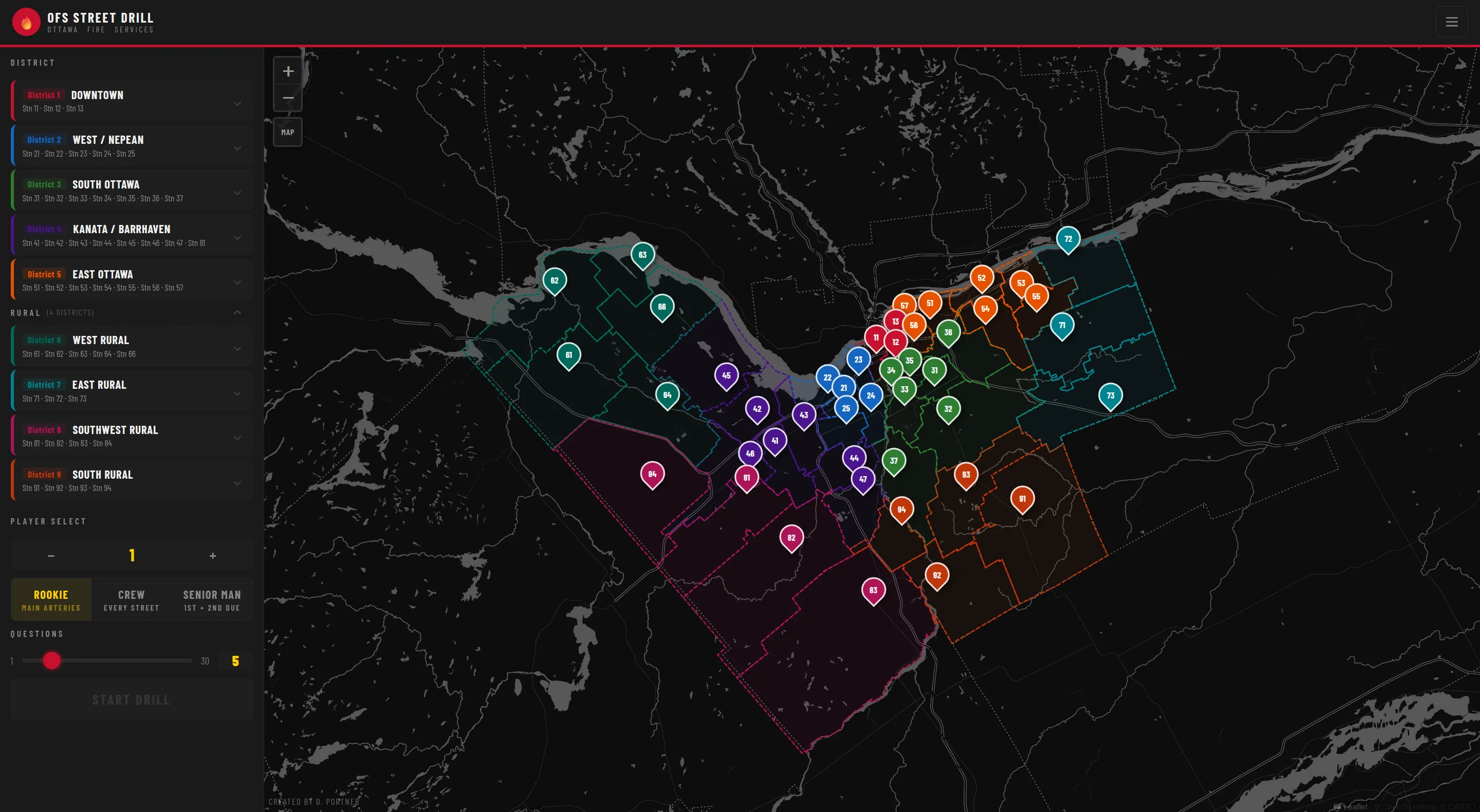This screenshot has height=812, width=1480.
Task: Zoom out on the map
Action: pos(288,98)
